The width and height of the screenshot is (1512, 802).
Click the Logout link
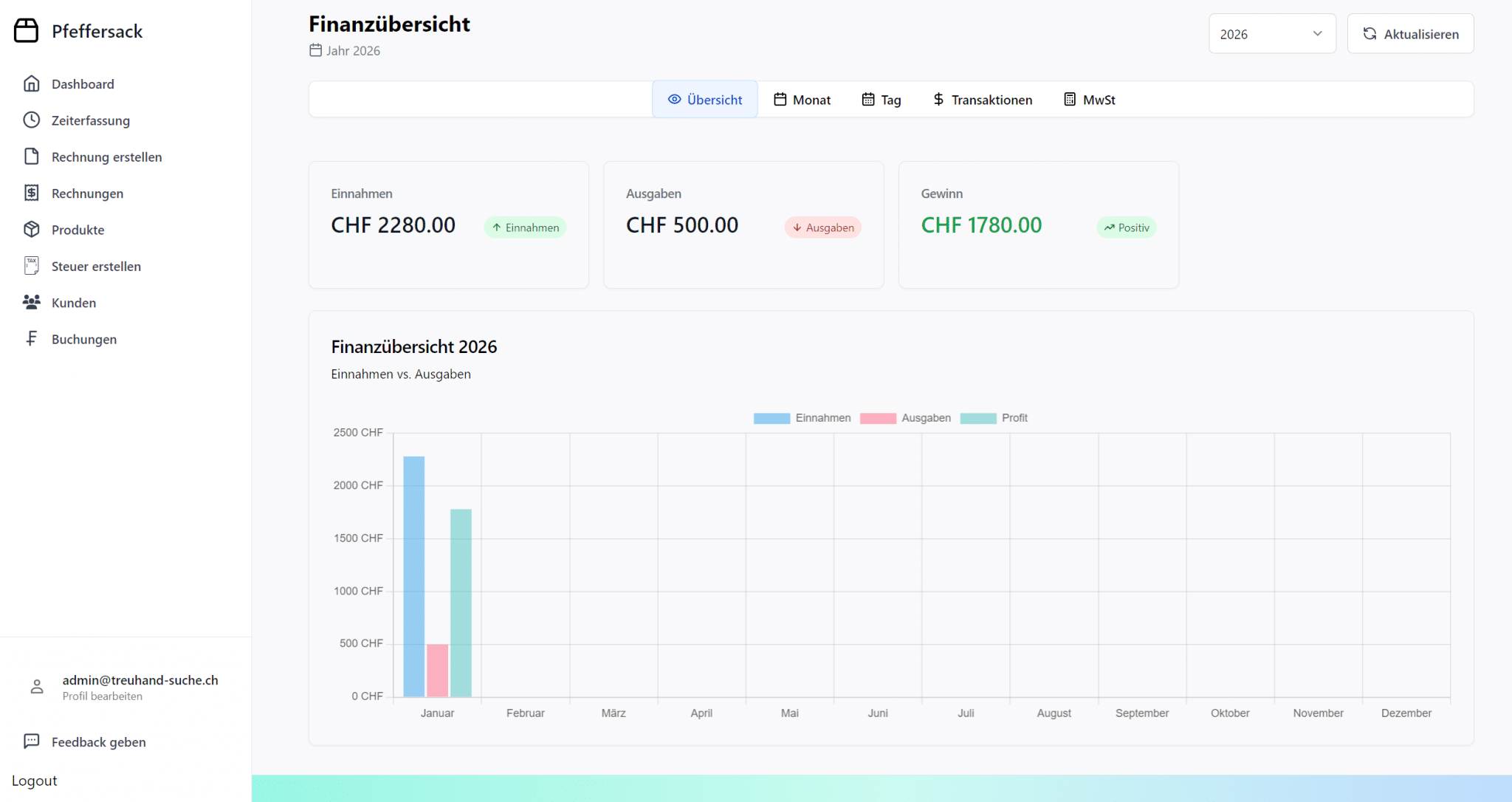[x=34, y=781]
